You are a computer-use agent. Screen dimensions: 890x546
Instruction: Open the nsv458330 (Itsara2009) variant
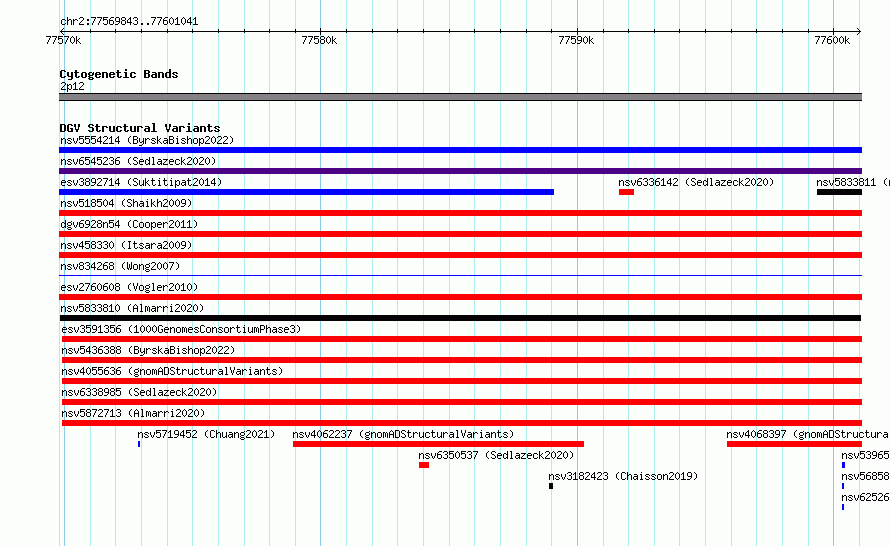(460, 255)
